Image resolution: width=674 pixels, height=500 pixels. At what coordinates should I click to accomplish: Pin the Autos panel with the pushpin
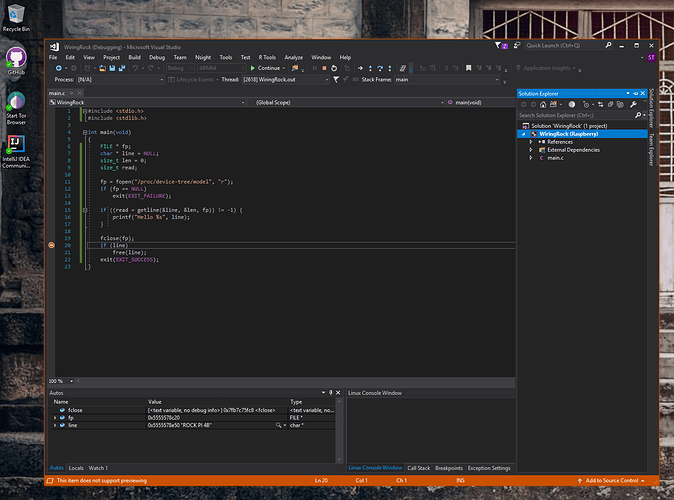[x=331, y=393]
